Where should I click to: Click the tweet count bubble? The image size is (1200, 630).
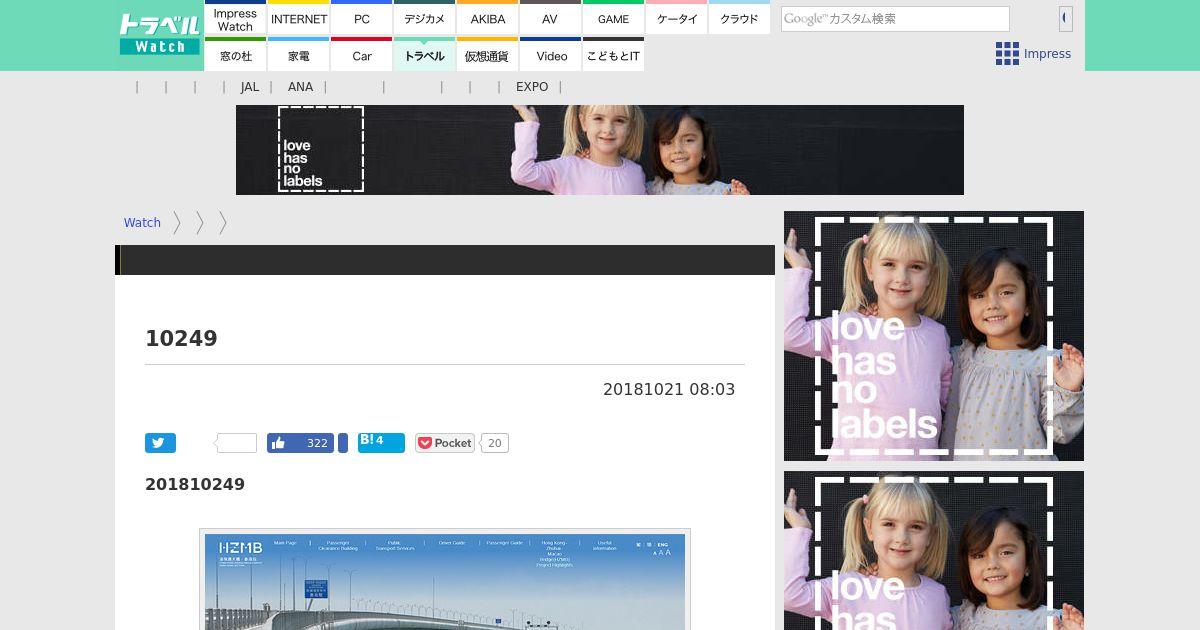[237, 443]
